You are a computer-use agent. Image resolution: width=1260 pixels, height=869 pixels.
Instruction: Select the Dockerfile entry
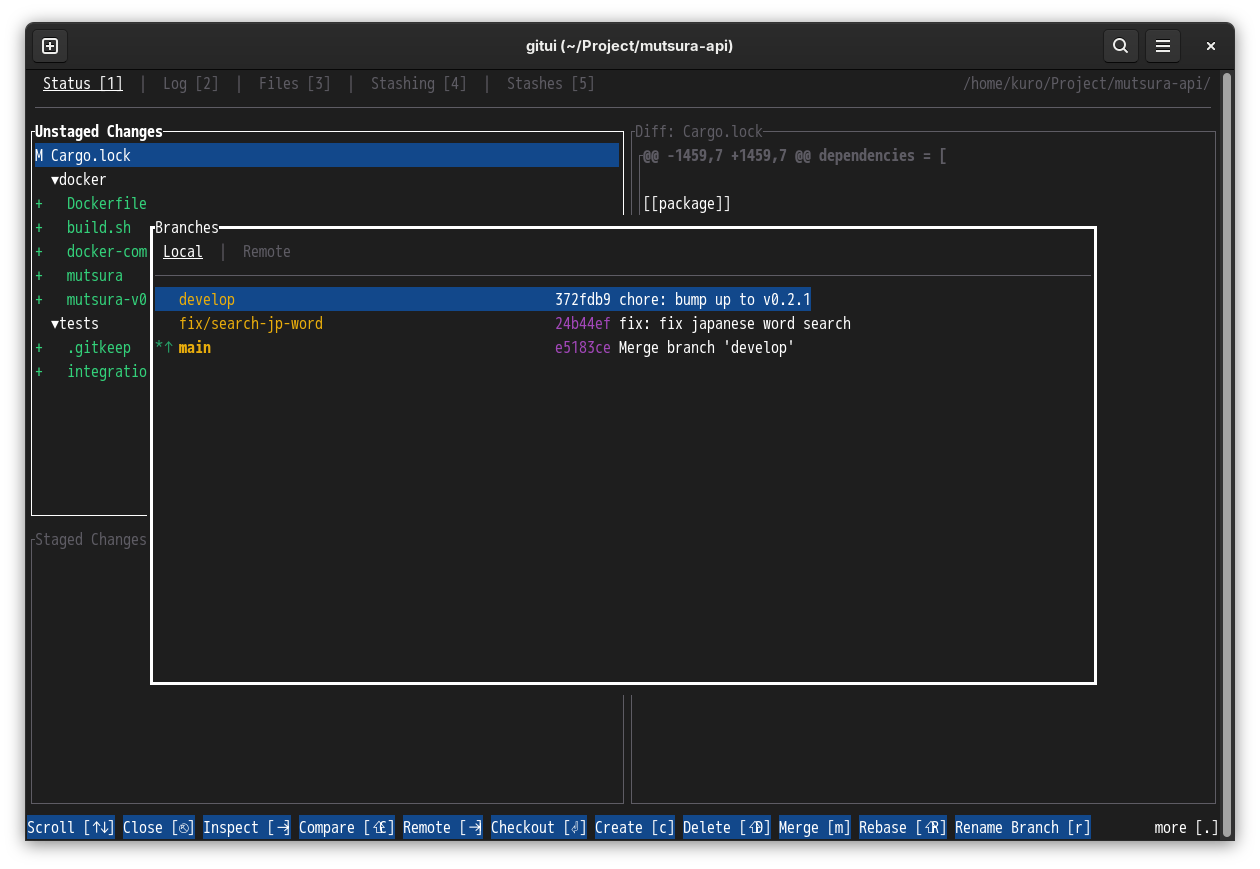coord(107,204)
